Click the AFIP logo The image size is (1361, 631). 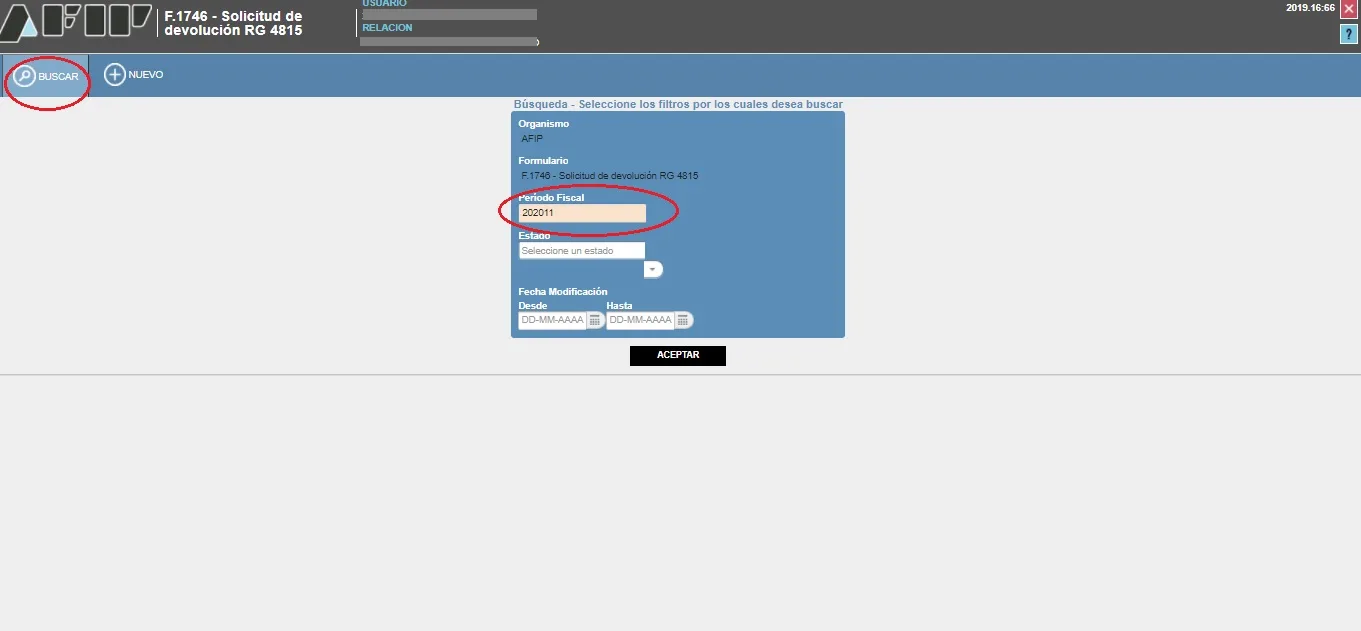tap(77, 24)
